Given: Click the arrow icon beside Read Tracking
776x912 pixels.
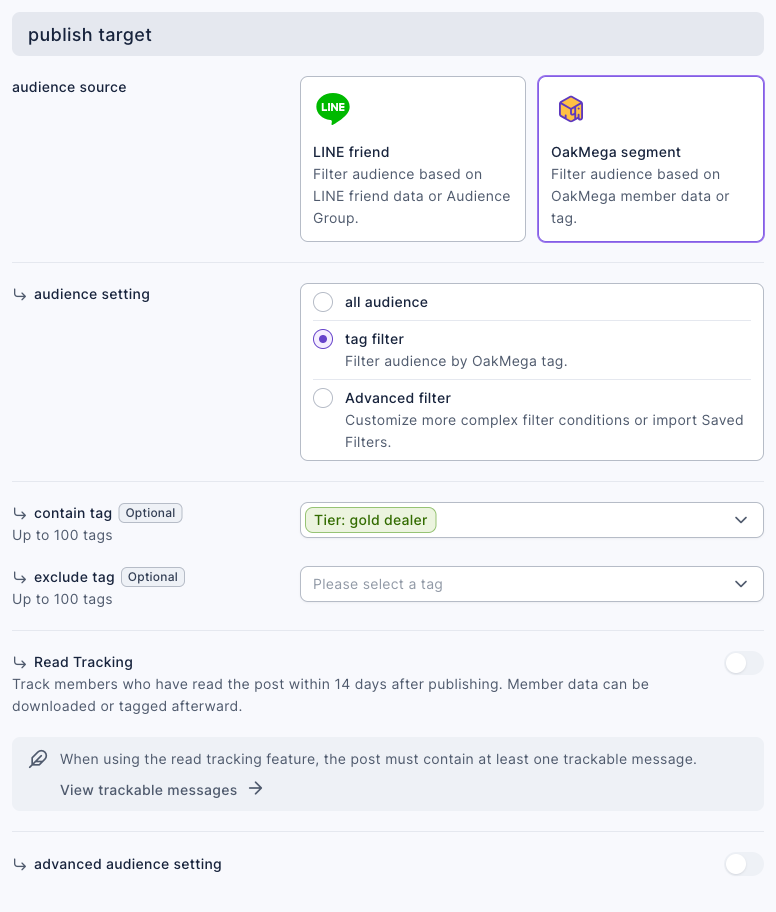Looking at the screenshot, I should 20,662.
